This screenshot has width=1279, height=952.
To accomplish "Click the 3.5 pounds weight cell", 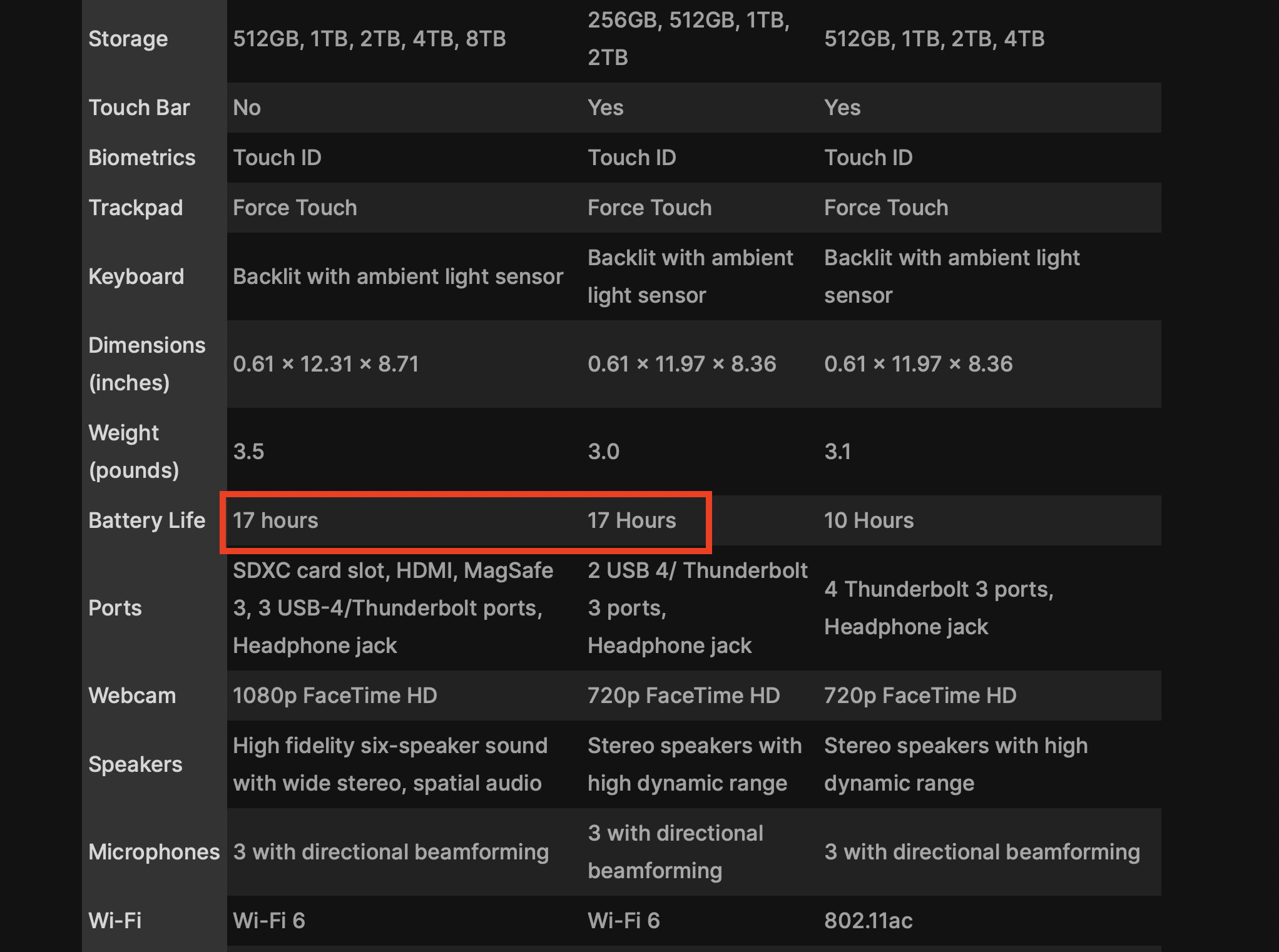I will pos(248,452).
